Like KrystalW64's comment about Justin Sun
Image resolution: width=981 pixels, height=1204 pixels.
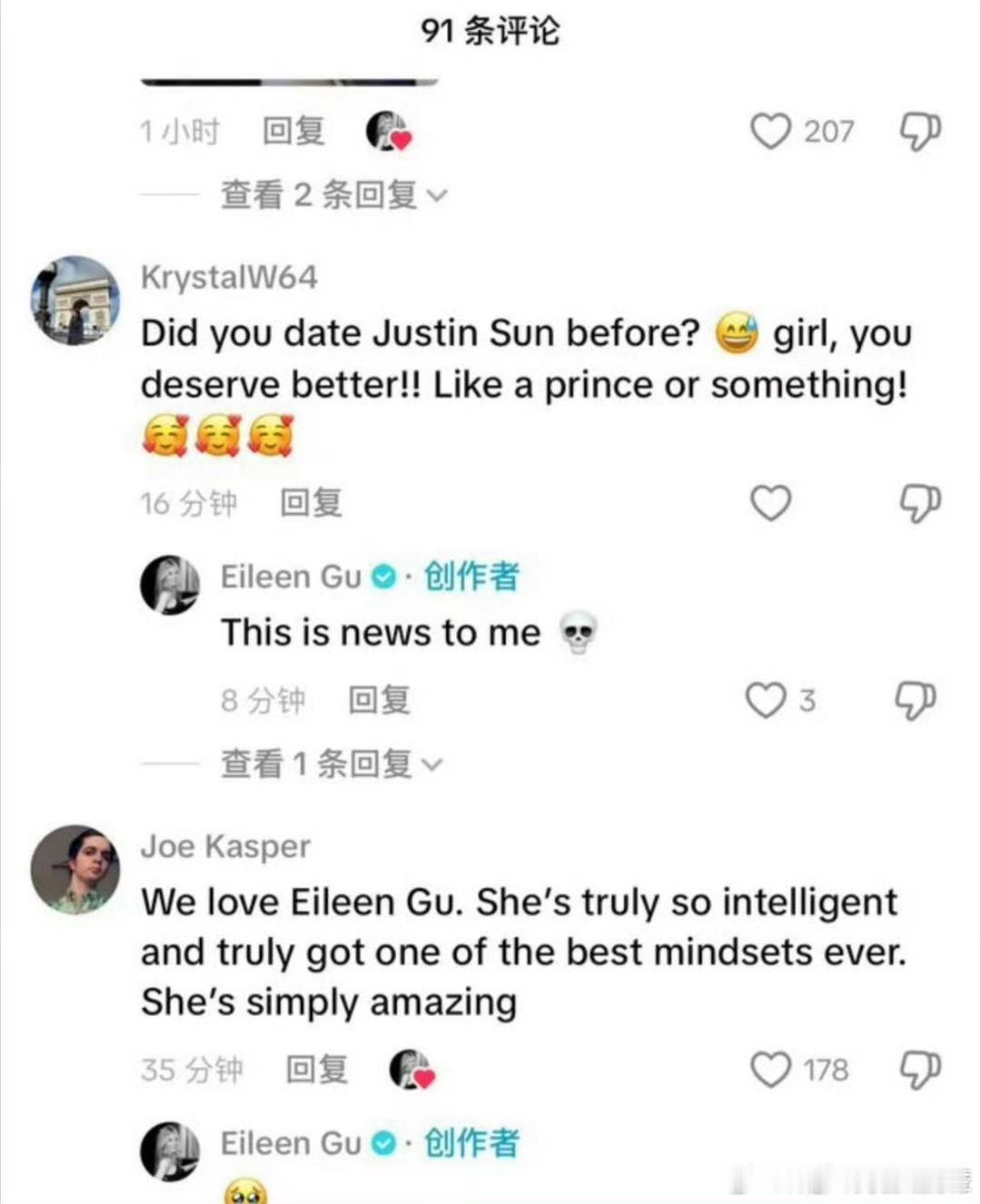pyautogui.click(x=770, y=502)
